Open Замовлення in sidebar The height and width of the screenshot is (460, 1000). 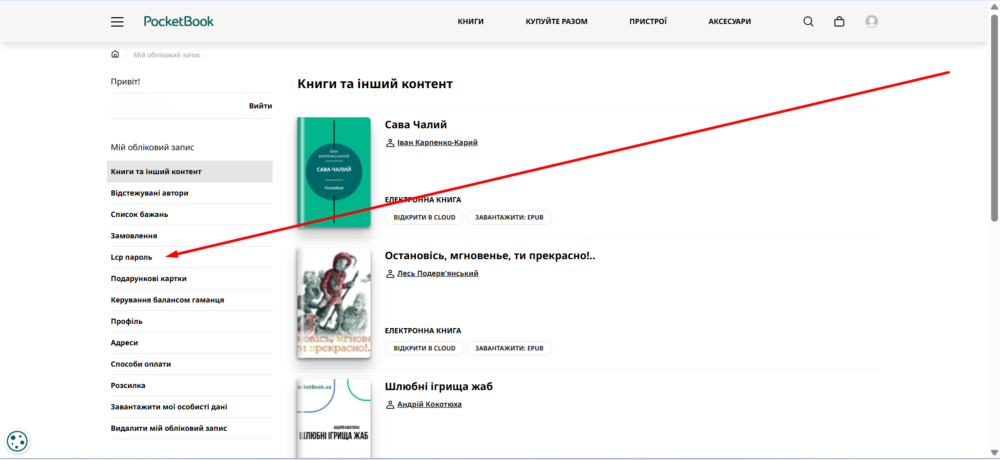[190, 236]
